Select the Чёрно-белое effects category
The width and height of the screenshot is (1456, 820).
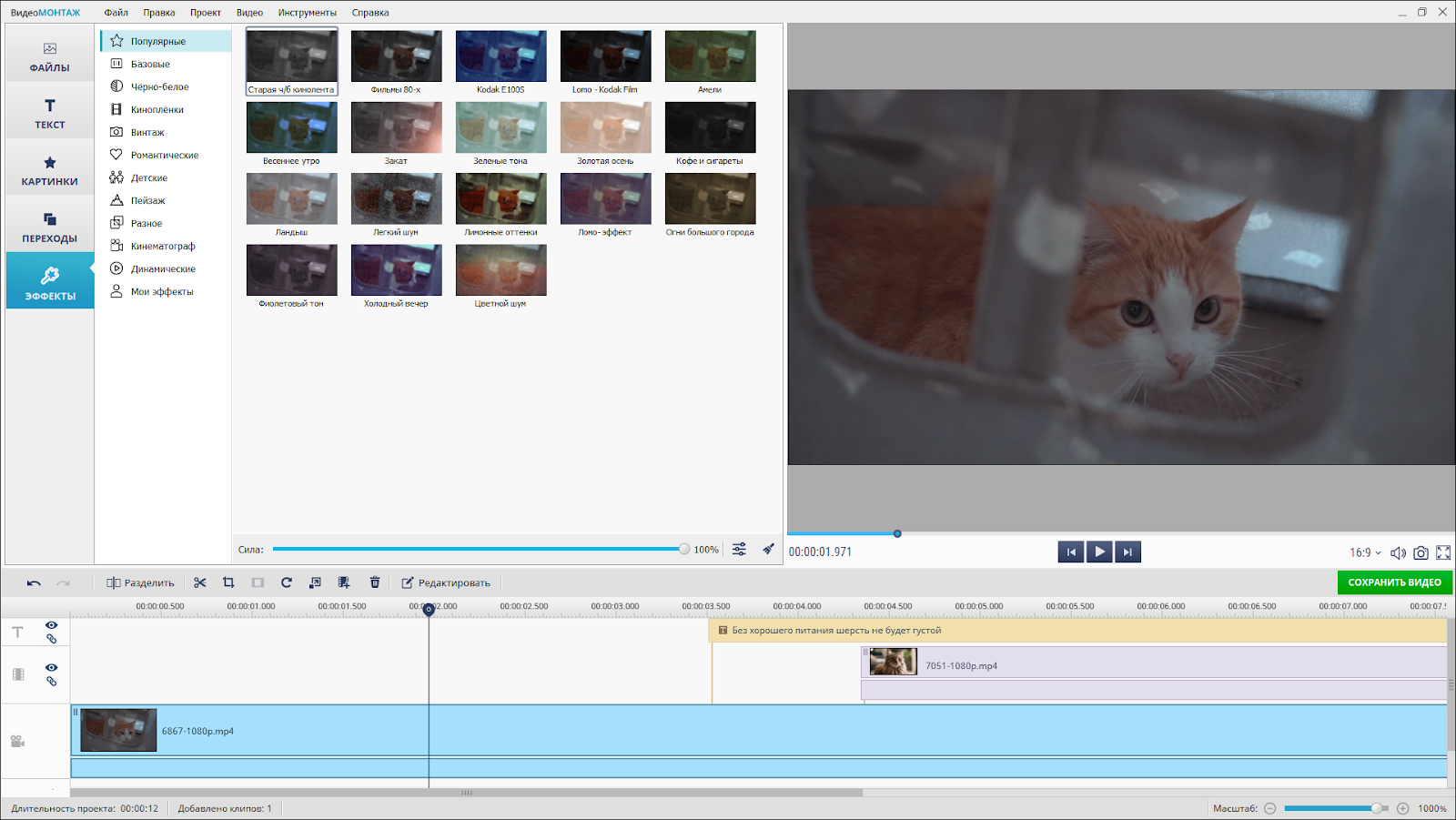point(166,86)
